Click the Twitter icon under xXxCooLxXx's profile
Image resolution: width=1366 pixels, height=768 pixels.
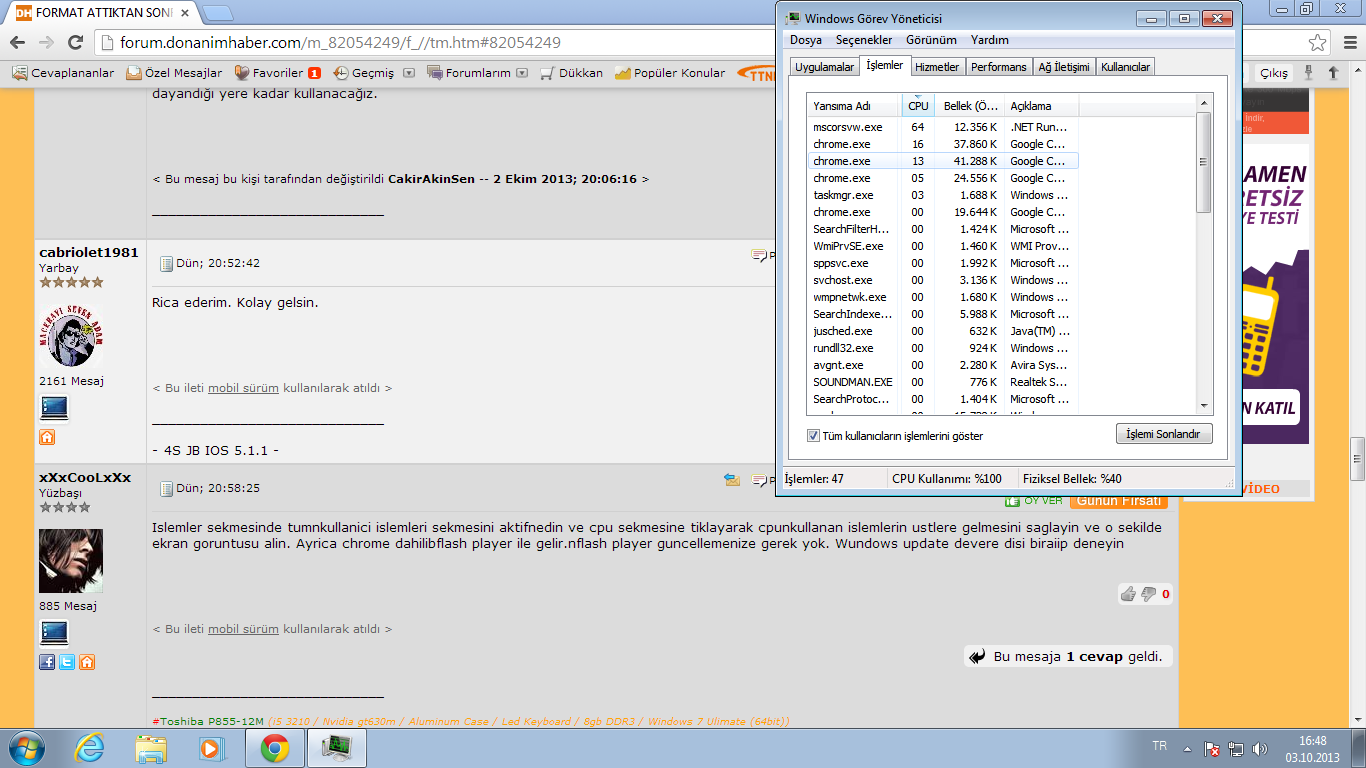click(x=67, y=662)
